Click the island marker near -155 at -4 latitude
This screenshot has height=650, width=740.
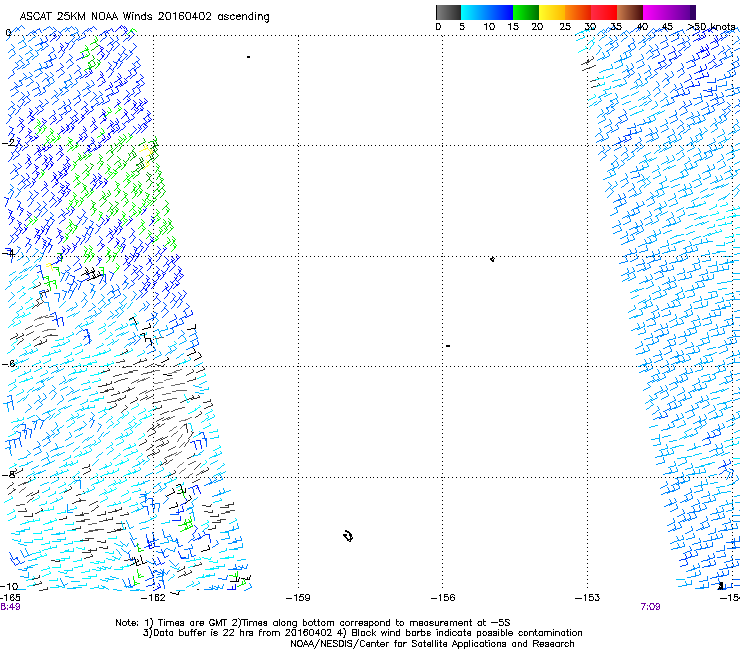(492, 259)
